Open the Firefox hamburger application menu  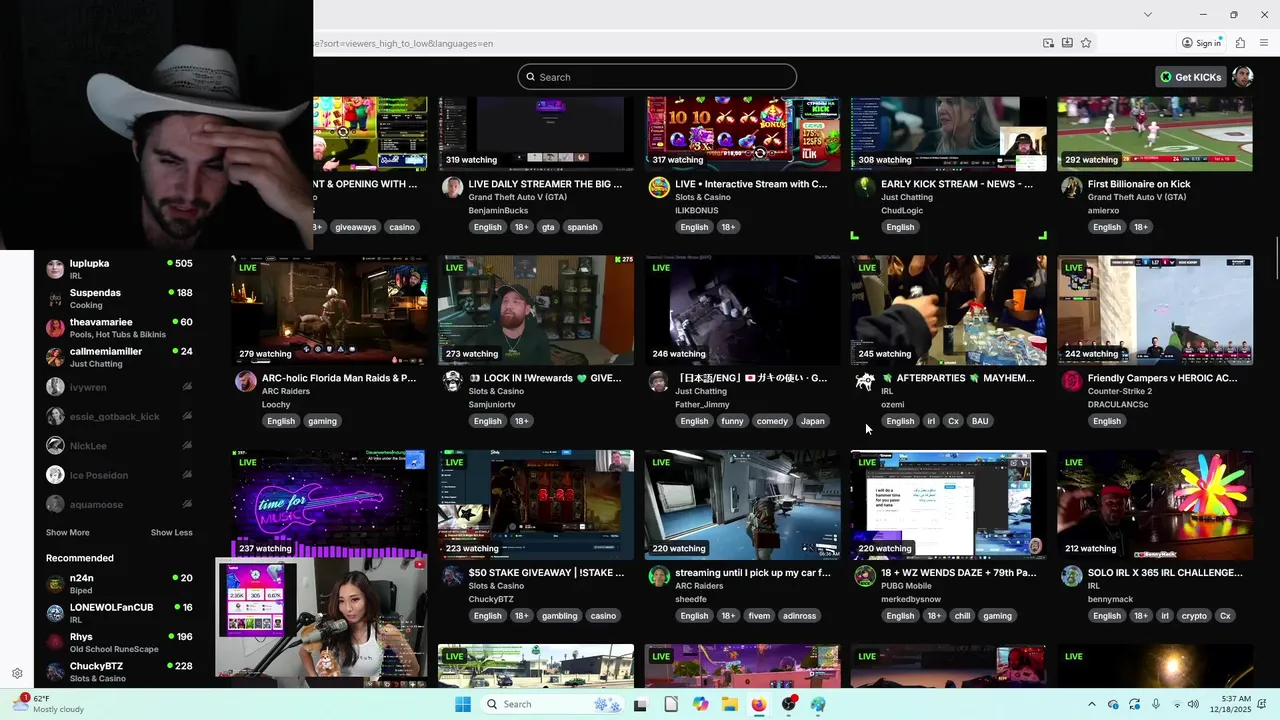coord(1264,43)
